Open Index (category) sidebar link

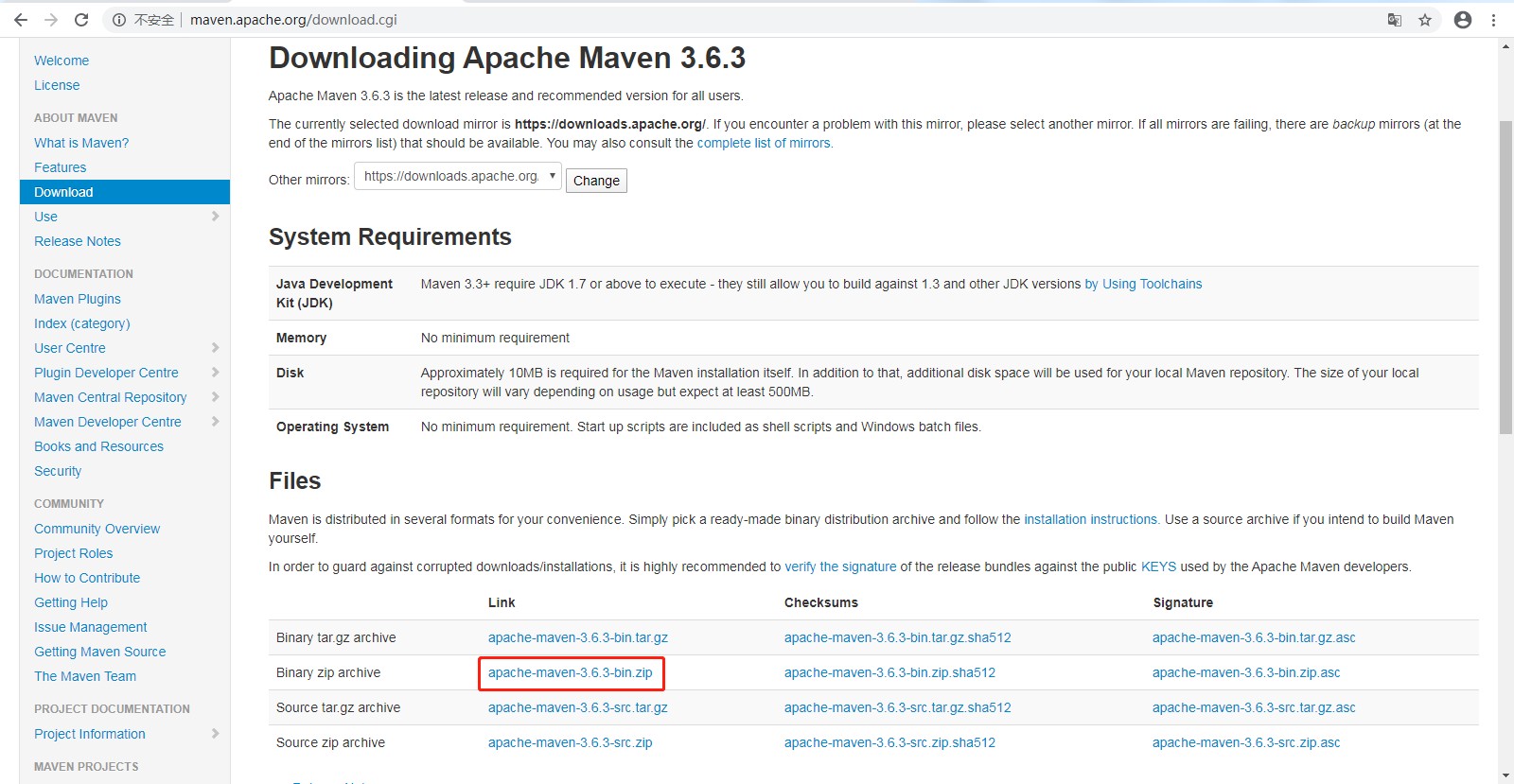tap(82, 323)
